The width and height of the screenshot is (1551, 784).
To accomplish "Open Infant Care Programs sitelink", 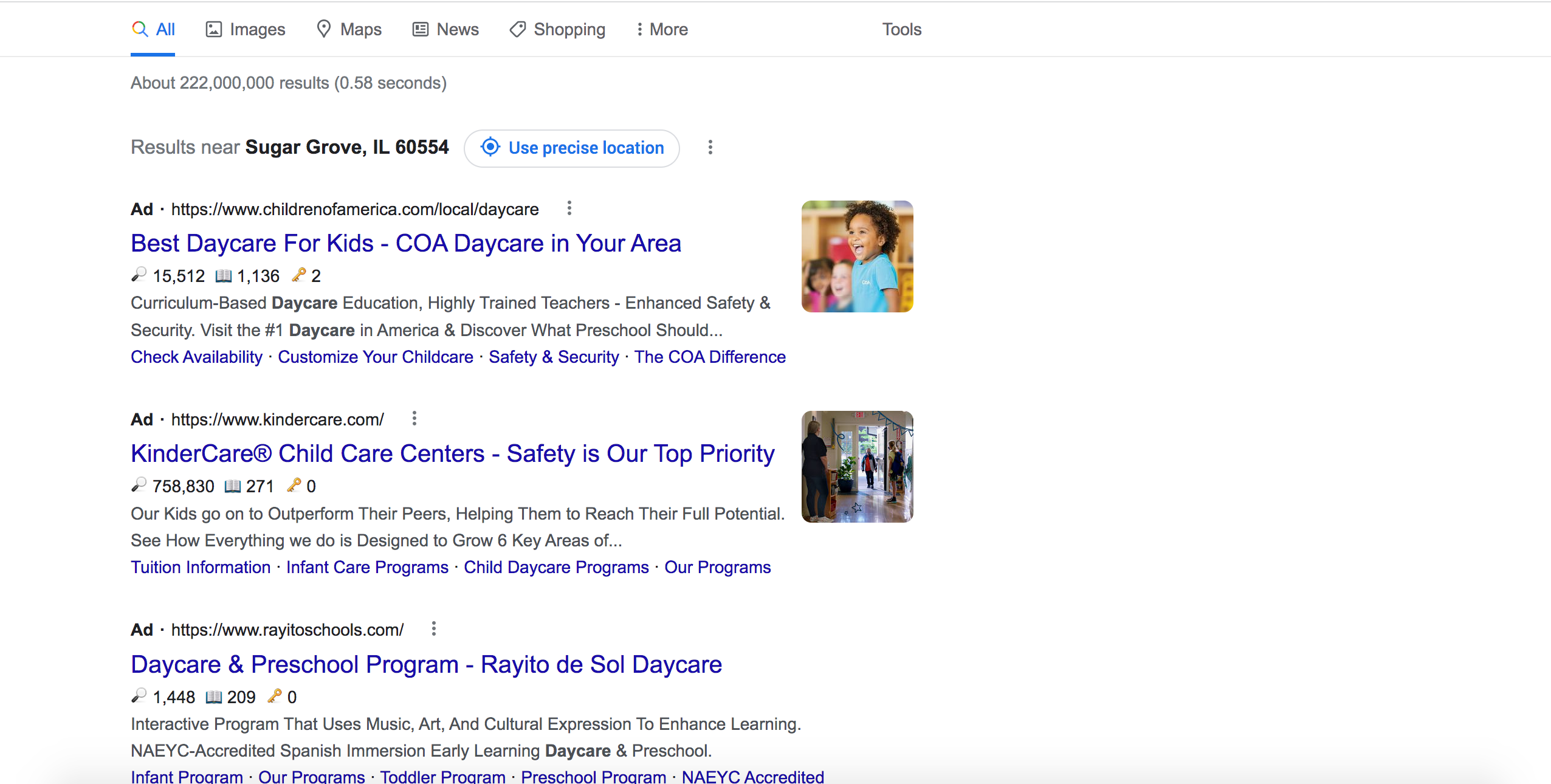I will point(368,567).
